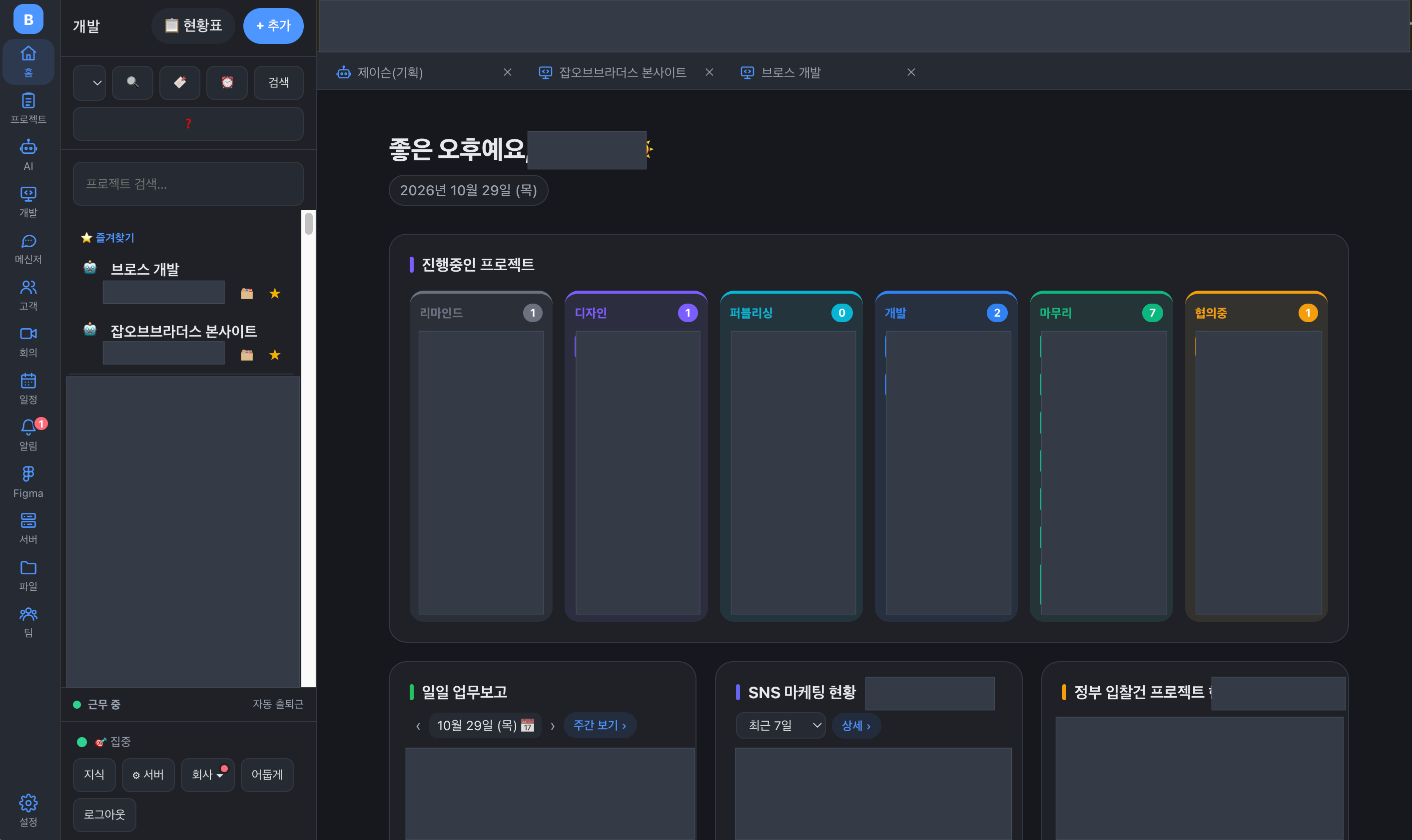The height and width of the screenshot is (840, 1412).
Task: Open the 회사 dropdown button
Action: pos(207,775)
